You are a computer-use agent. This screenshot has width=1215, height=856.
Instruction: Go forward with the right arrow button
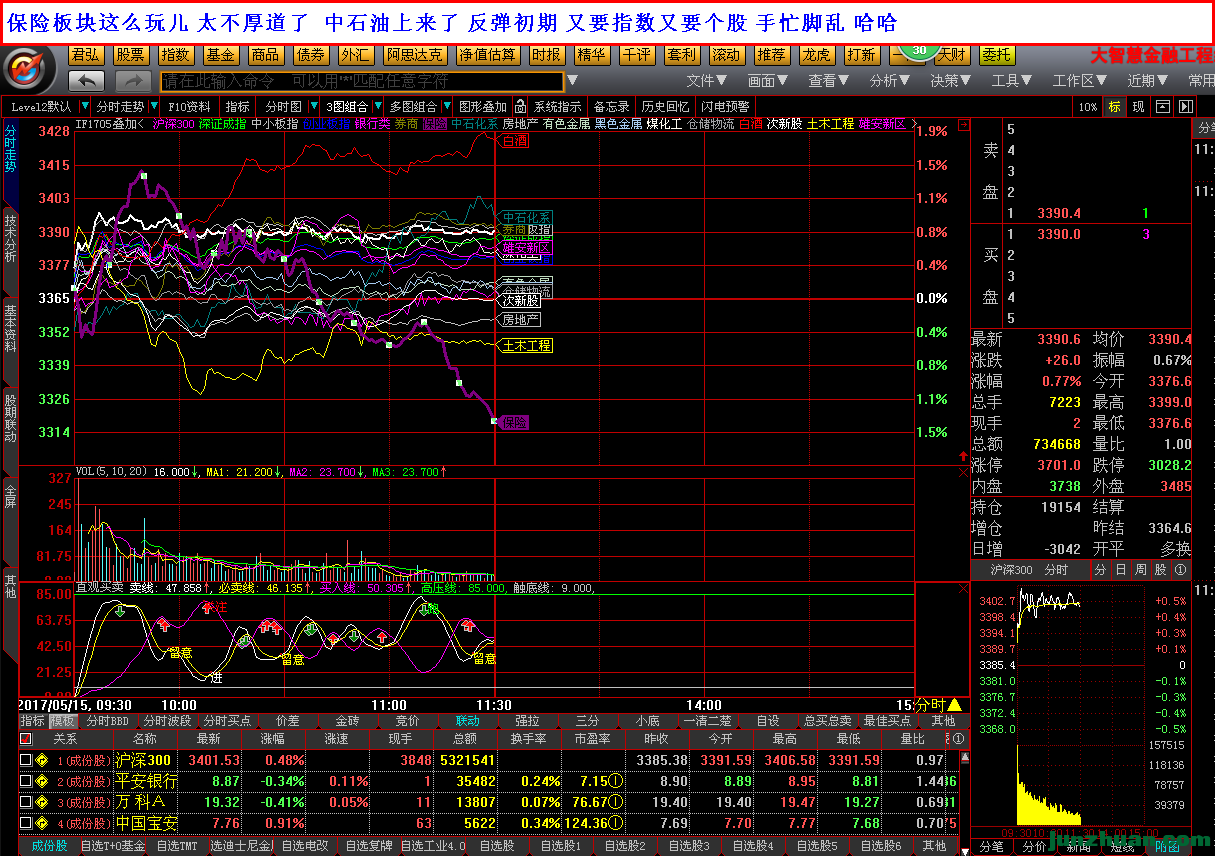[133, 80]
